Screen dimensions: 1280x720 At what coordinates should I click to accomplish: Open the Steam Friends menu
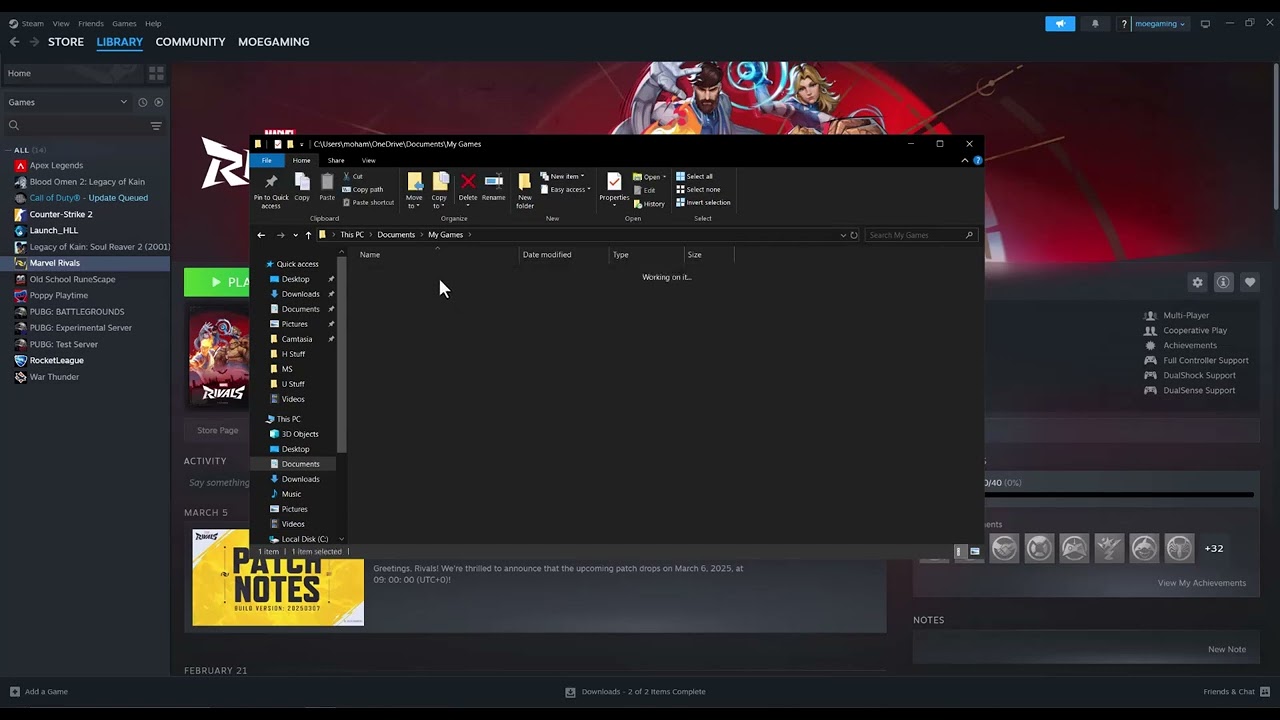91,23
